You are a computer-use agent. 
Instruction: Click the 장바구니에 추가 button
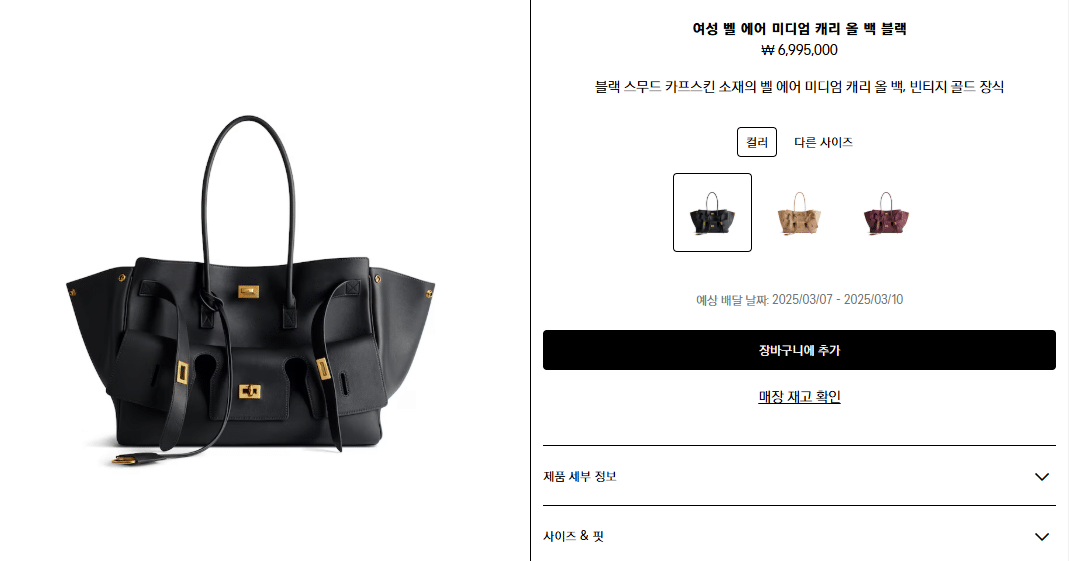[x=799, y=350]
